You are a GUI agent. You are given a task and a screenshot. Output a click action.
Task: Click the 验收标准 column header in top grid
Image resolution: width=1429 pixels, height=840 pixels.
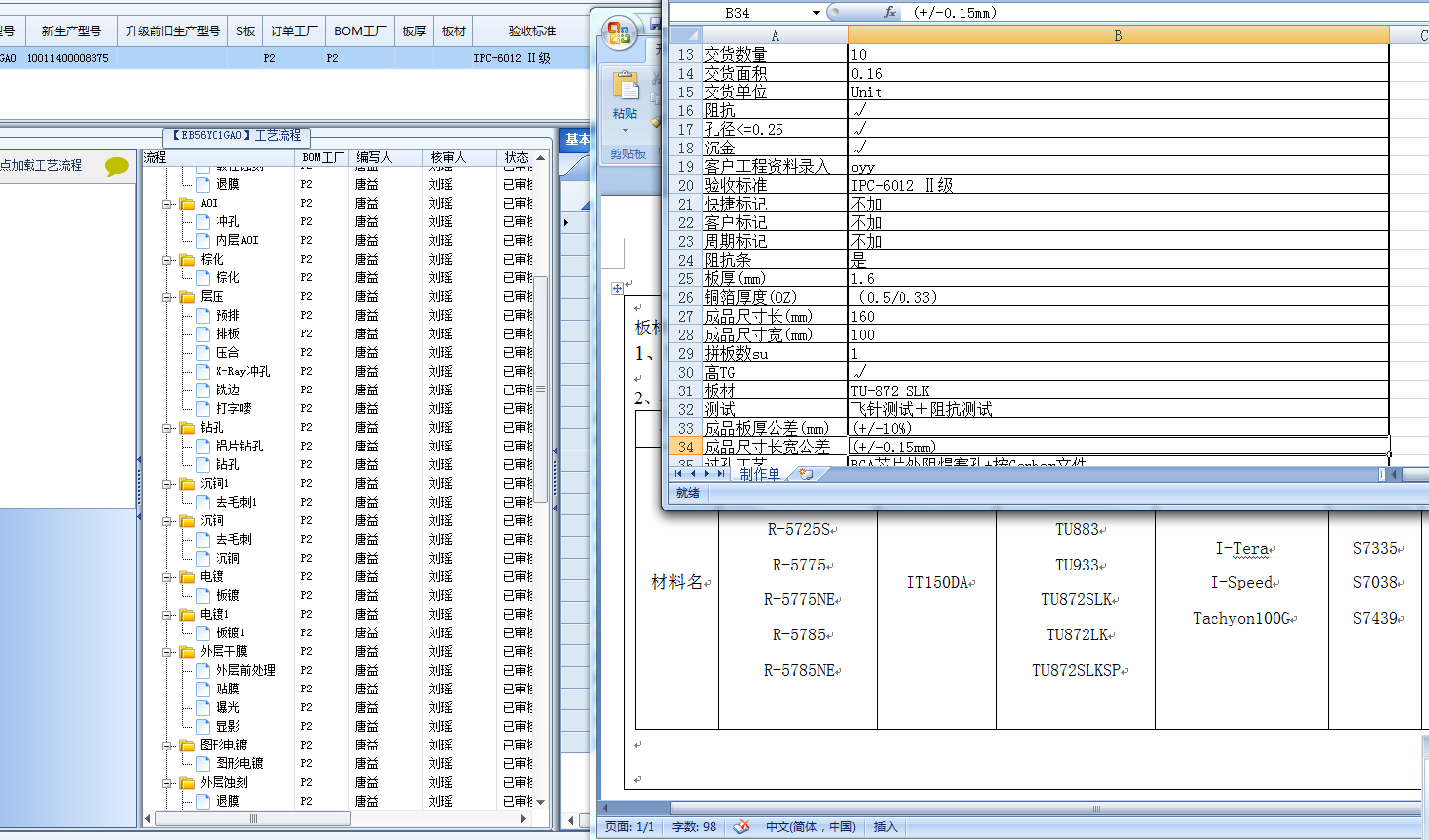531,31
